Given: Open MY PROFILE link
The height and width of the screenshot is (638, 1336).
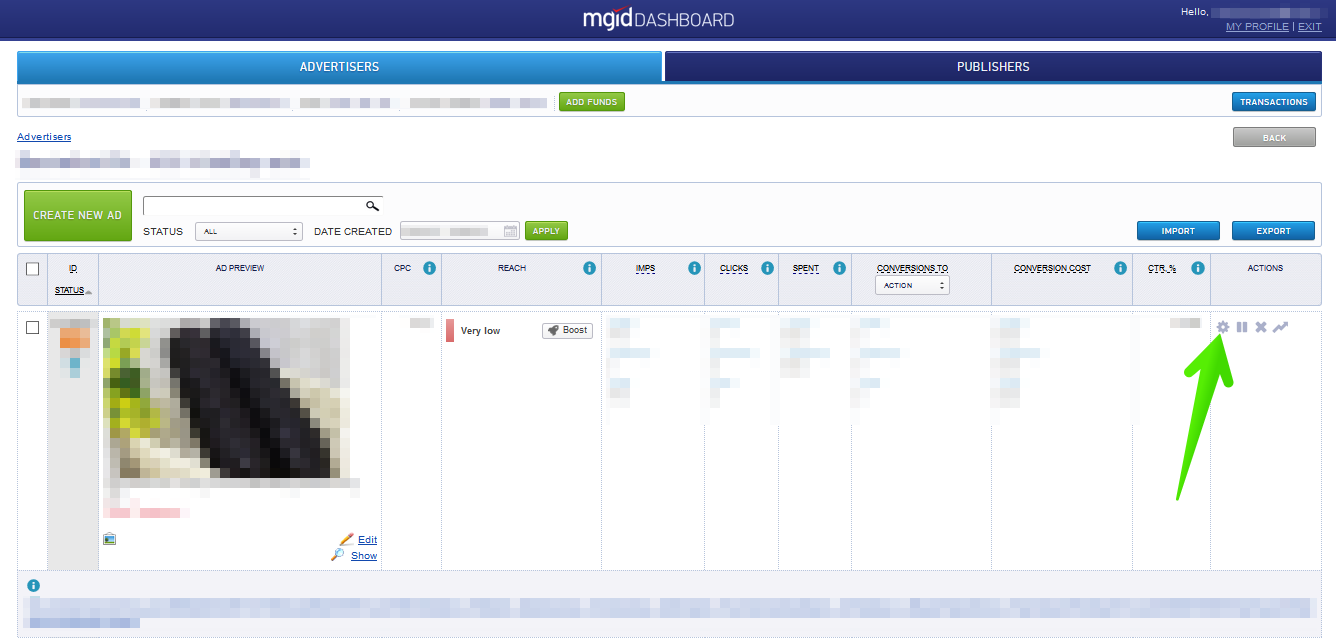Looking at the screenshot, I should click(1257, 27).
